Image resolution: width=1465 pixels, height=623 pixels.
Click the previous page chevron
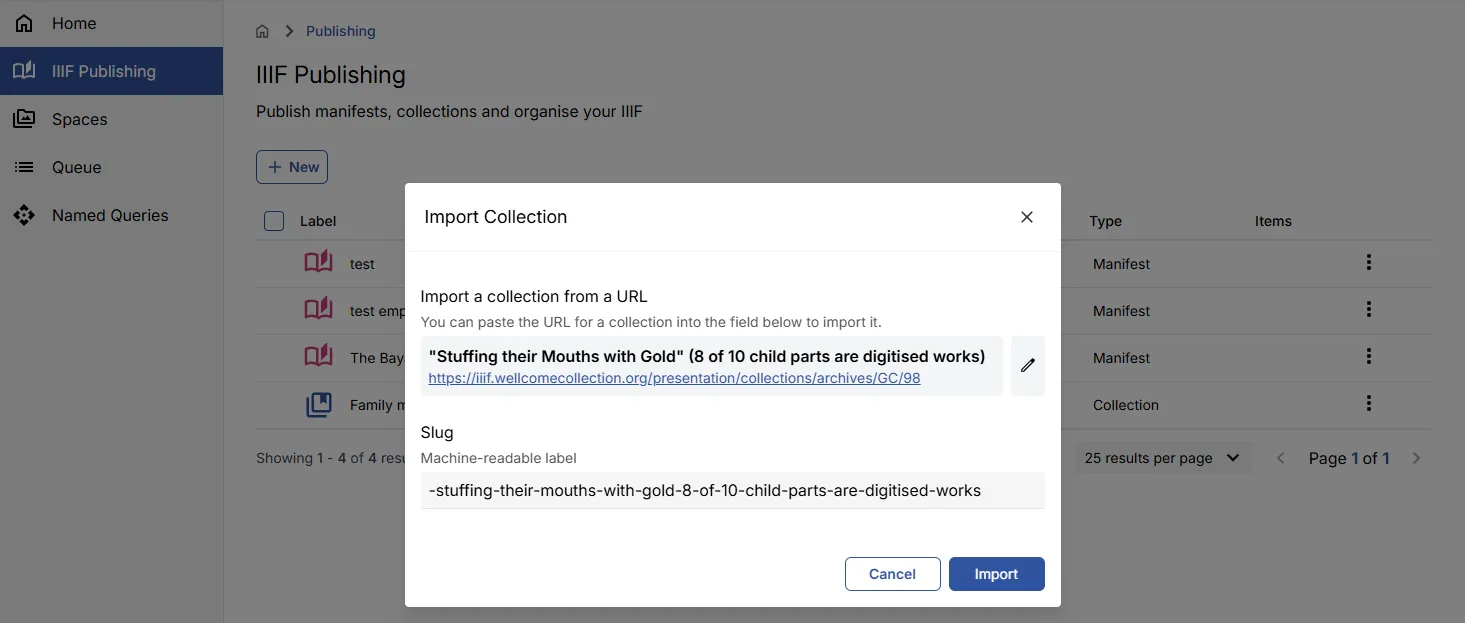pos(1281,457)
